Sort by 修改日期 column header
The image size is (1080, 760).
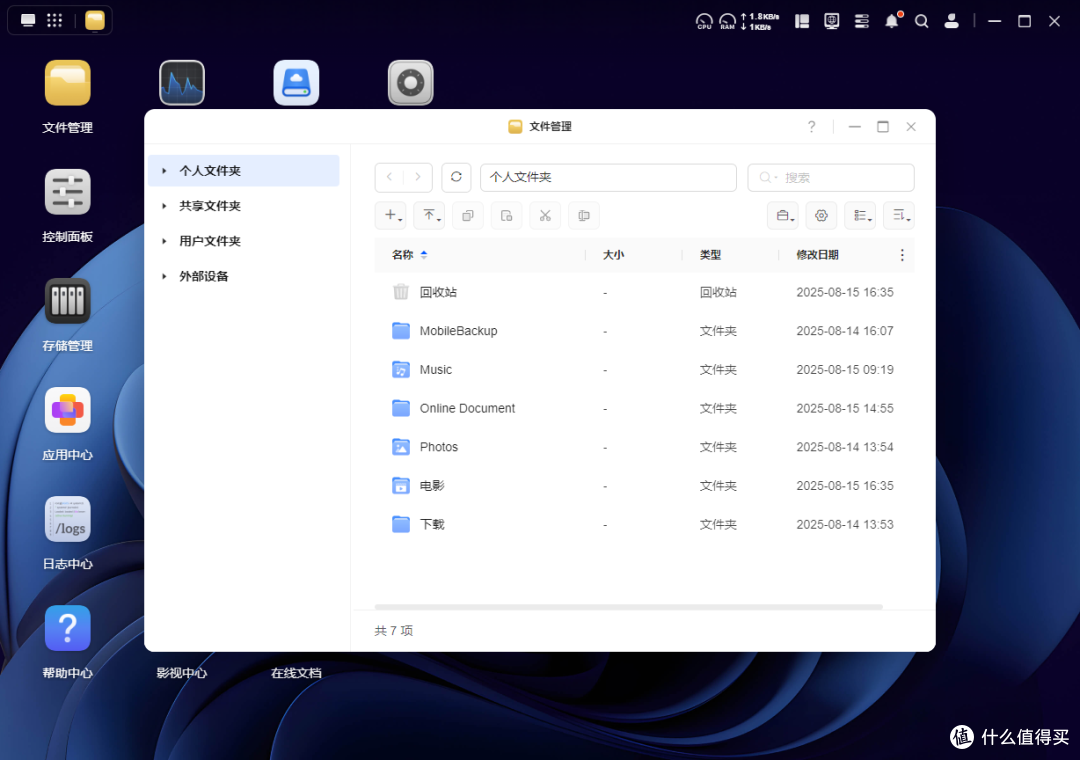[x=817, y=255]
